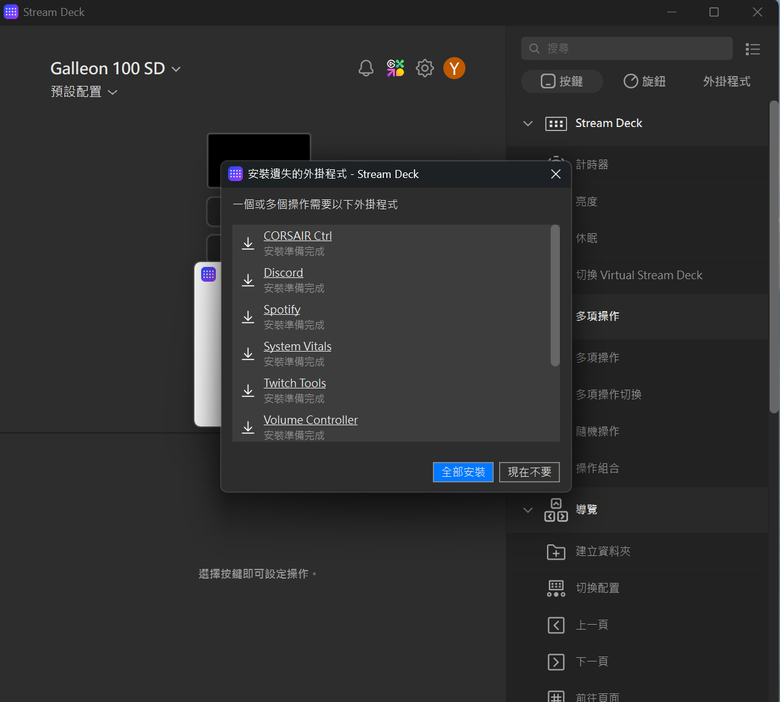Screen dimensions: 780x702
Task: Click the 現在不要 button
Action: coord(529,472)
